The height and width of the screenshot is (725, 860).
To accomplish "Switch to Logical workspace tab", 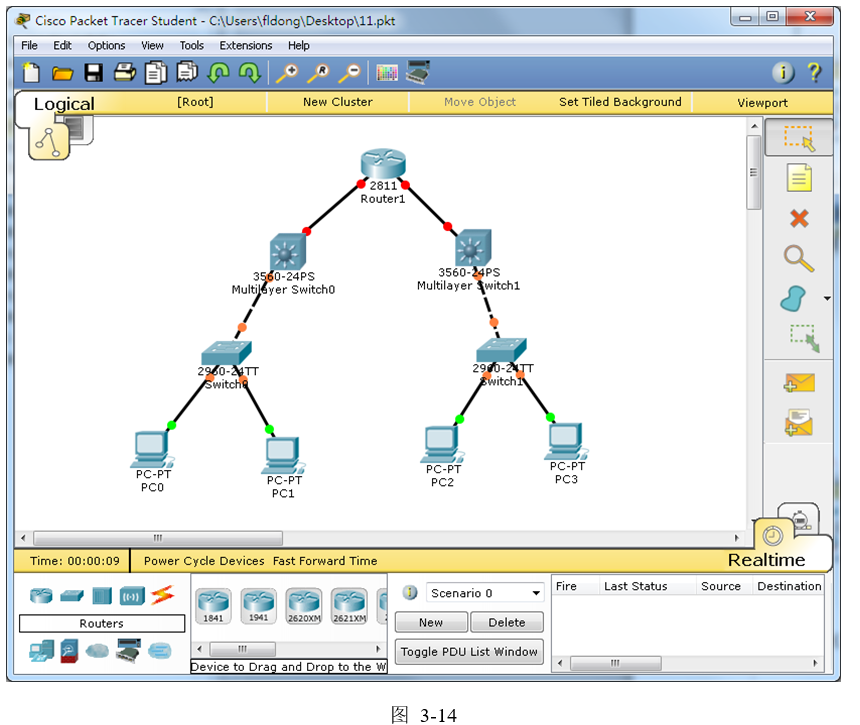I will (63, 104).
